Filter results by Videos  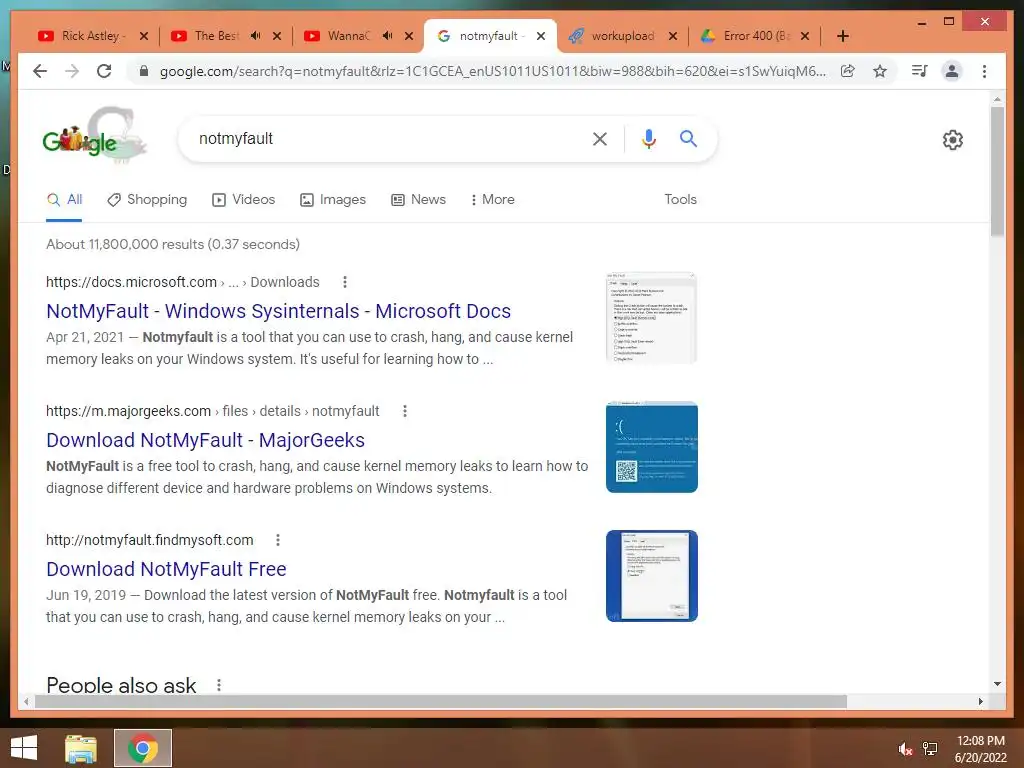pos(244,200)
